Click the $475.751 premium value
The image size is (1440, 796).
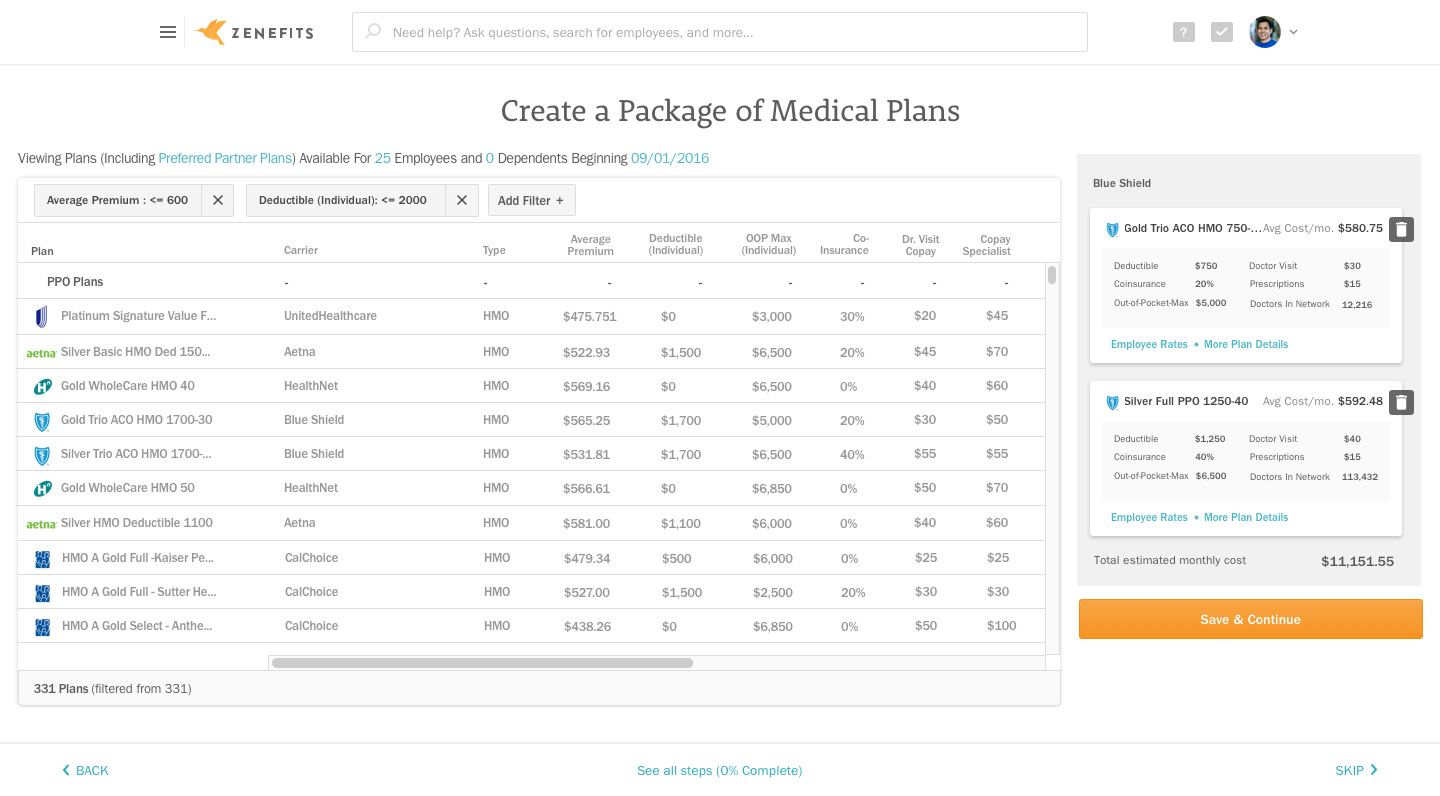click(590, 317)
